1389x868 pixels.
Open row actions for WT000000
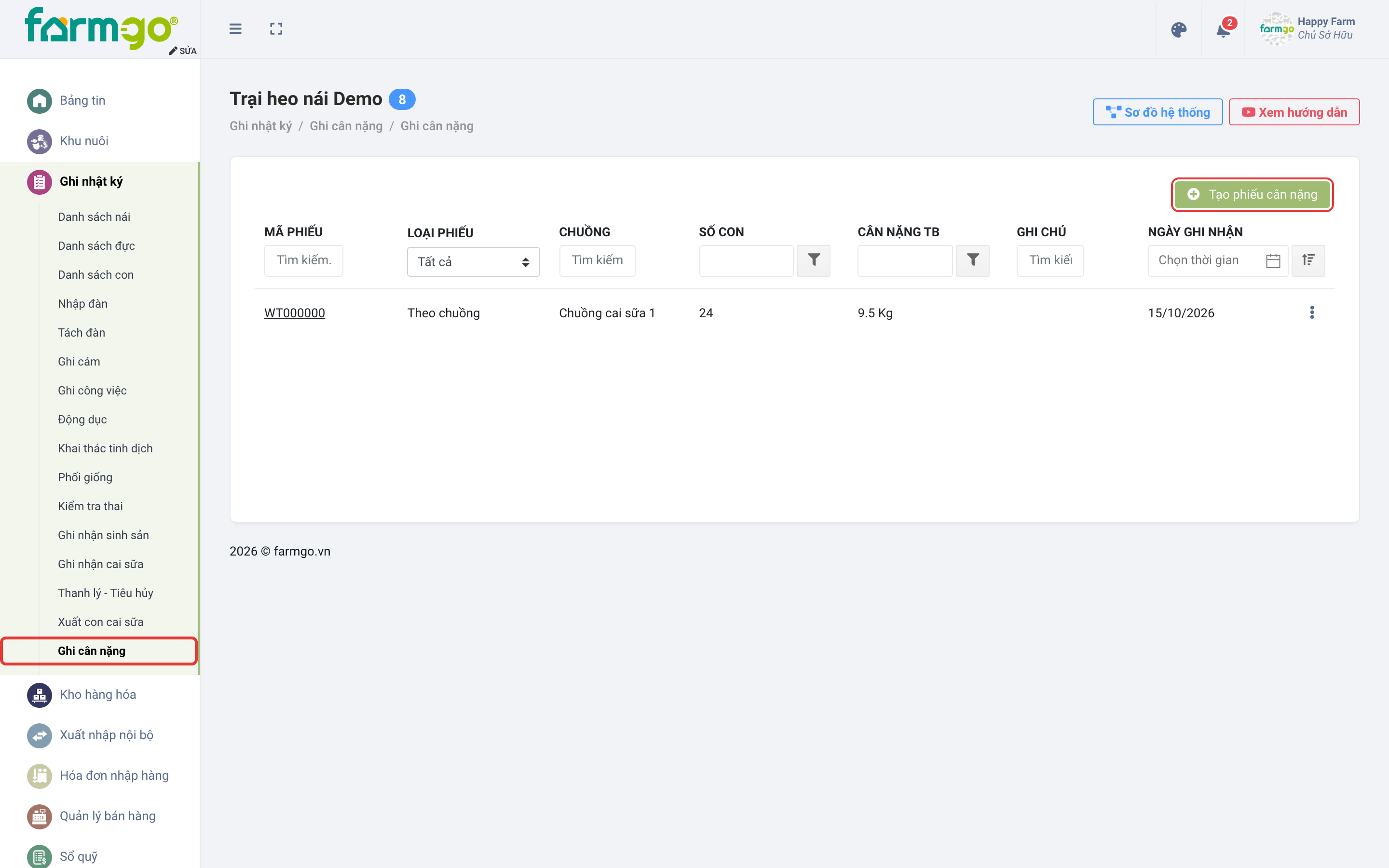click(1311, 312)
